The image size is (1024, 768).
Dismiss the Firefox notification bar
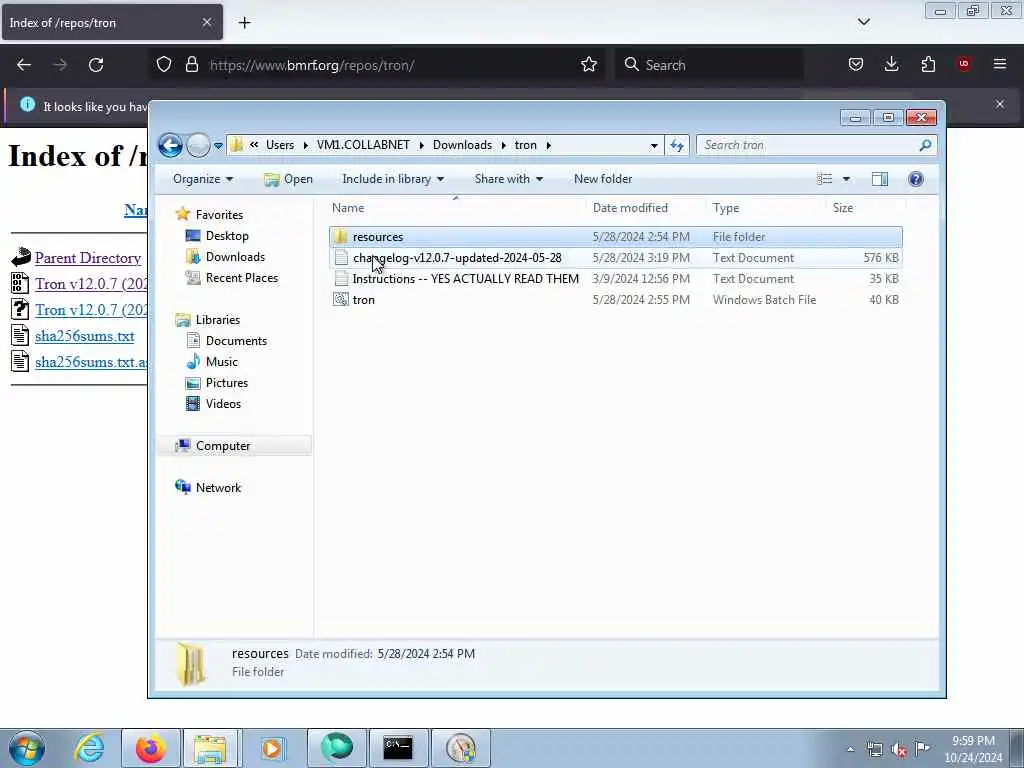[1000, 104]
